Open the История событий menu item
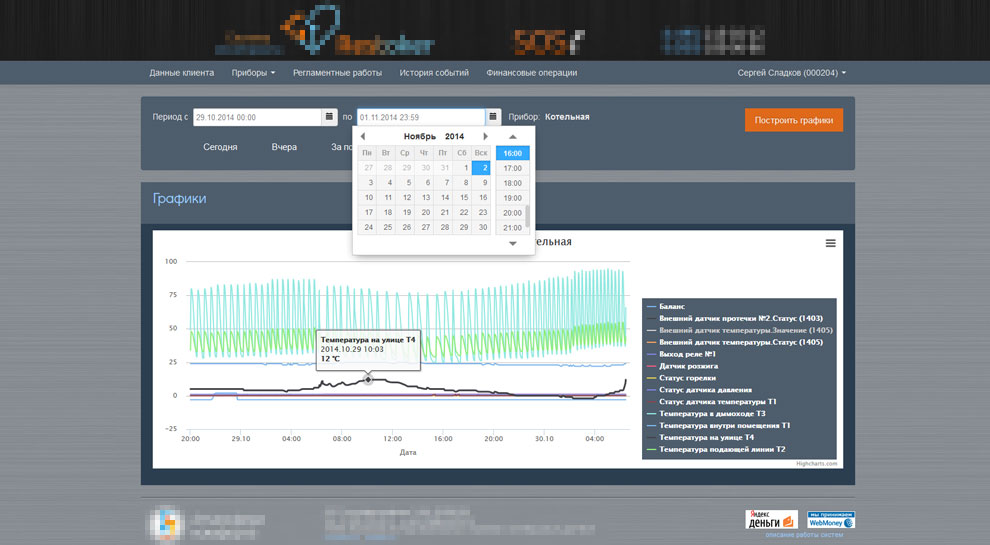Screen dimensions: 990x545 tap(434, 73)
